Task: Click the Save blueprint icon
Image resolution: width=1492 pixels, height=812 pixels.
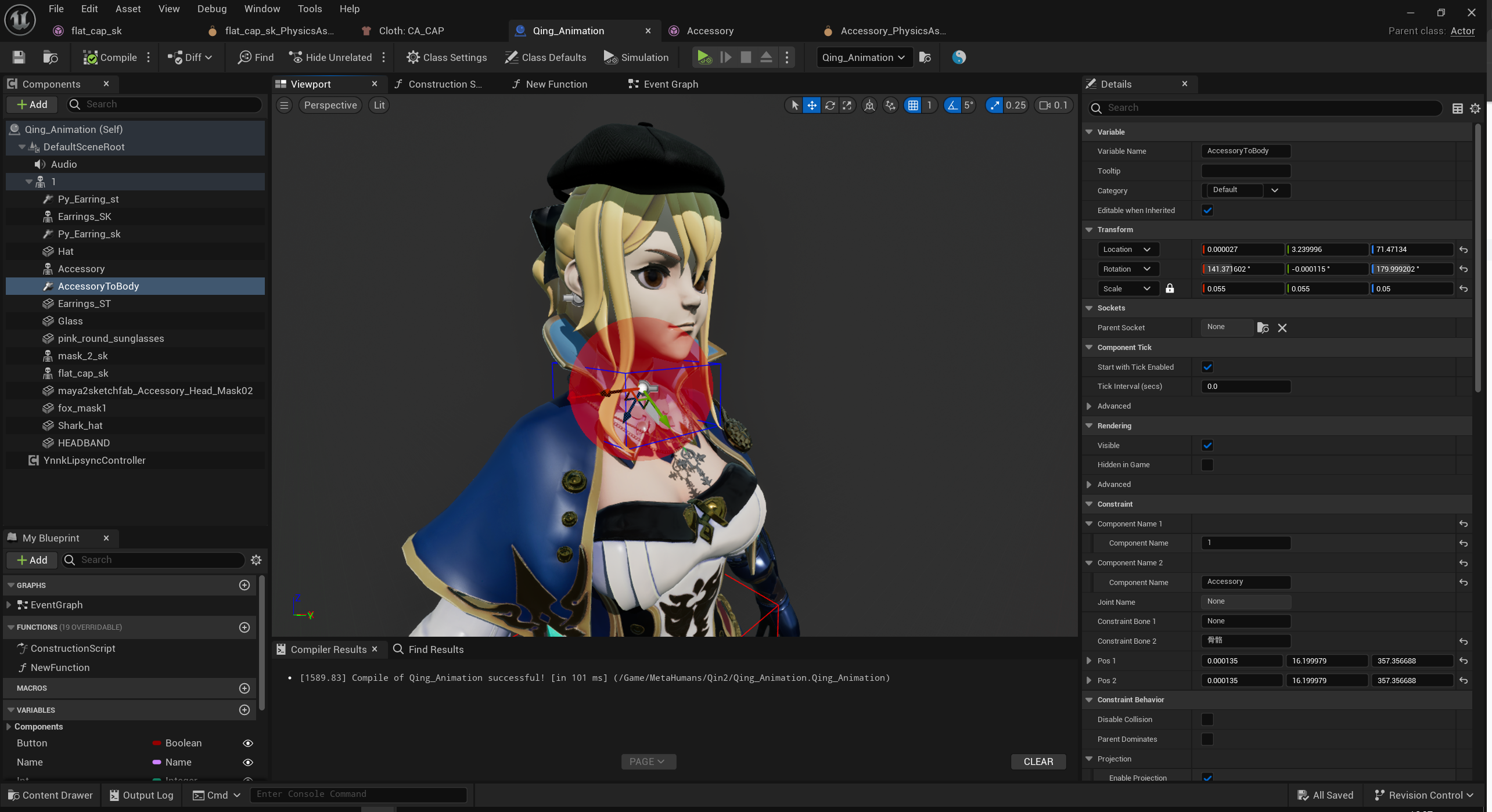Action: 19,57
